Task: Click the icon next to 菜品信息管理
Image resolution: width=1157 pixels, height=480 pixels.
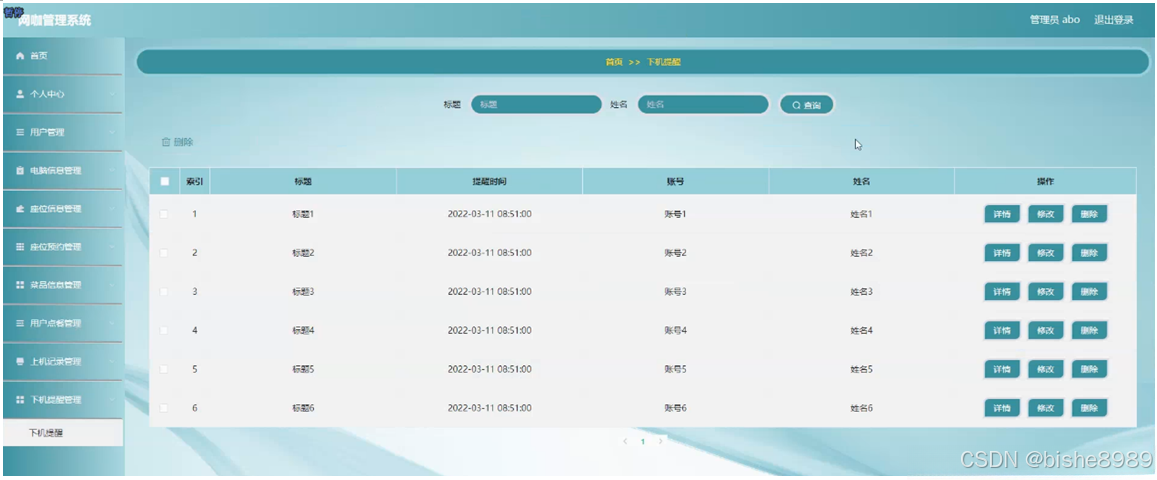Action: coord(20,285)
